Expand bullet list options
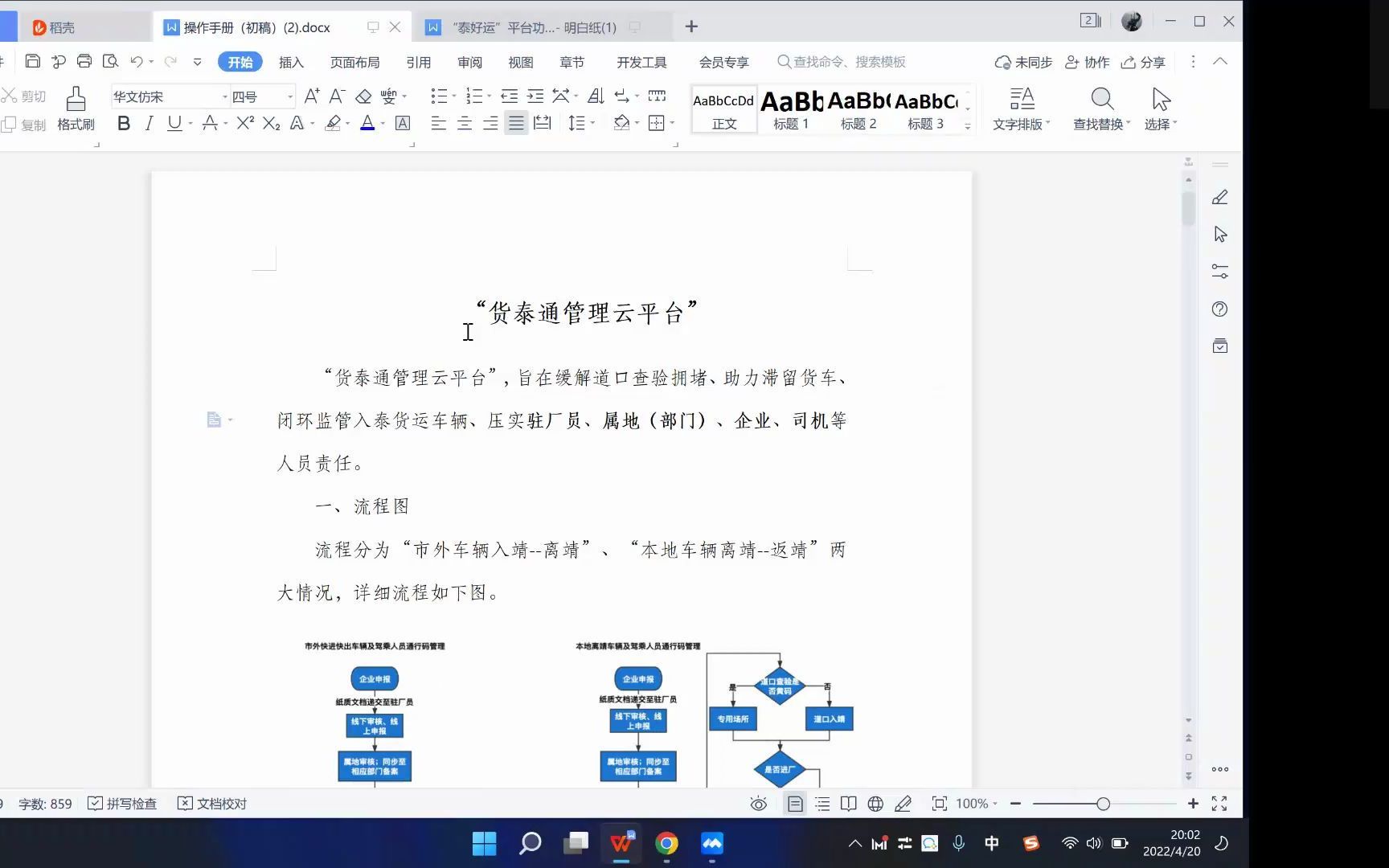Image resolution: width=1389 pixels, height=868 pixels. coord(454,96)
